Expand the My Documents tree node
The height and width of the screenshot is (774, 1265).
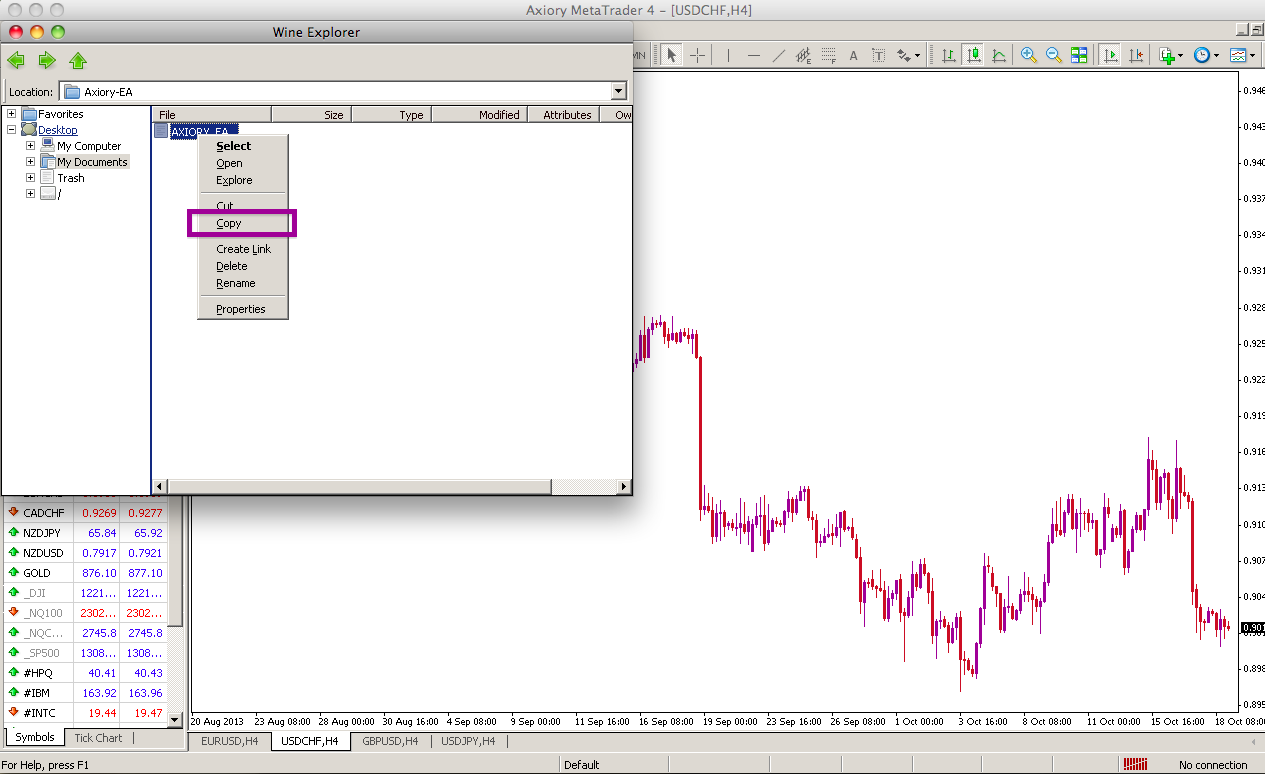pos(30,162)
